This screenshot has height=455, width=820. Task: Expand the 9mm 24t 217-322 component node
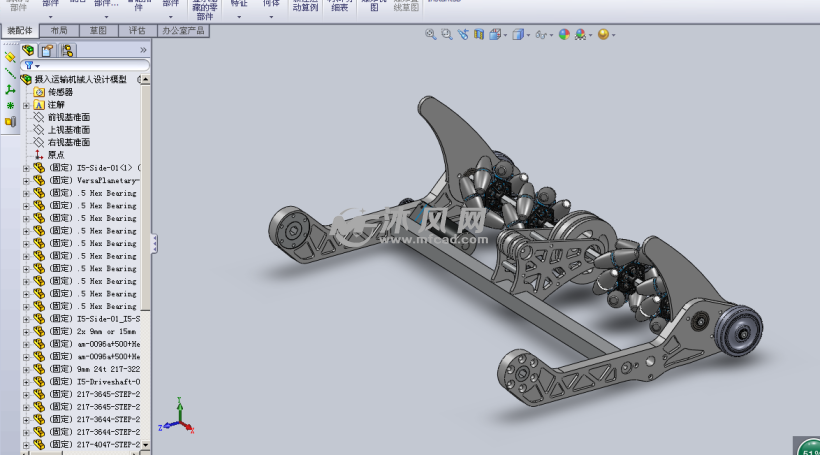26,369
